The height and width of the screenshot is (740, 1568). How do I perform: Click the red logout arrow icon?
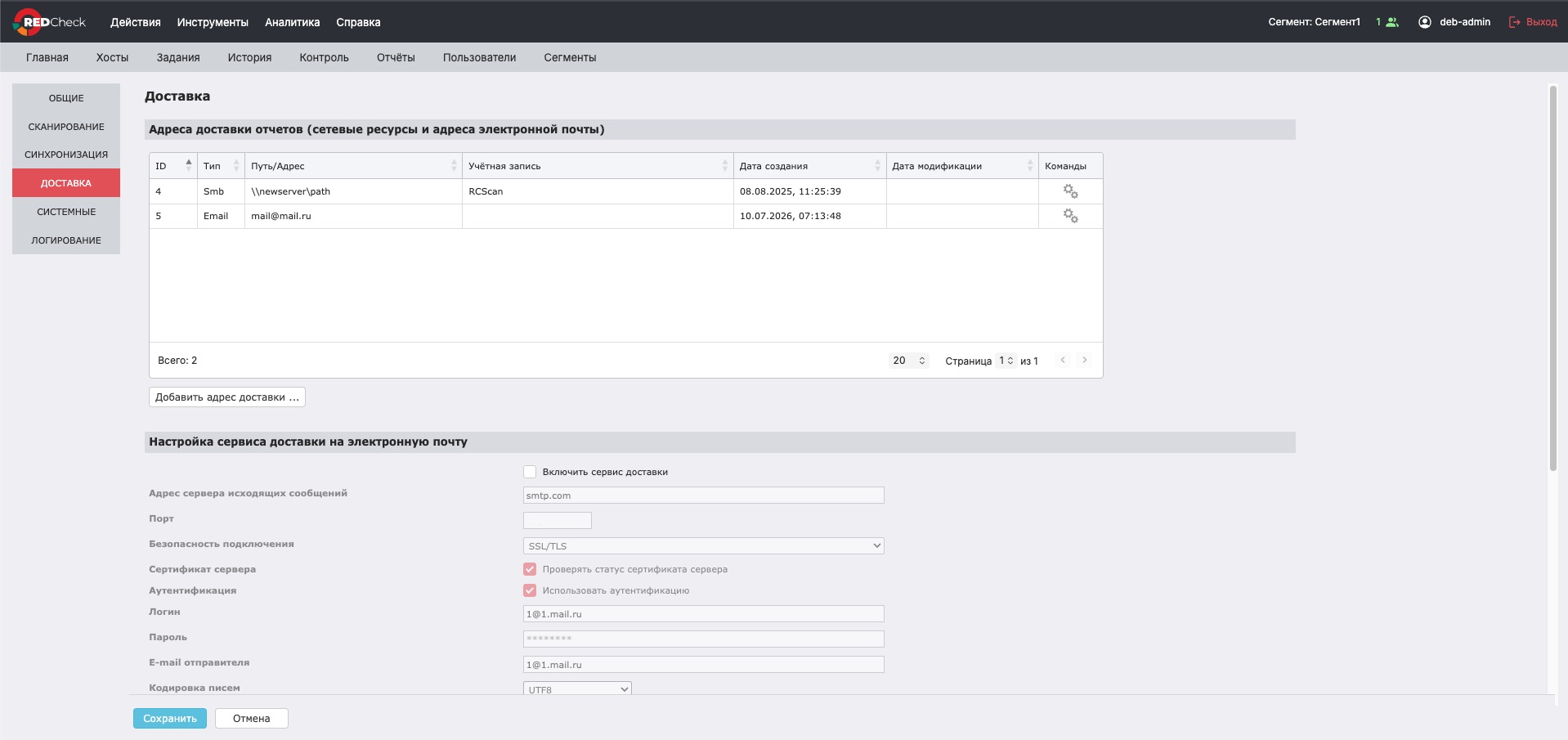tap(1515, 22)
